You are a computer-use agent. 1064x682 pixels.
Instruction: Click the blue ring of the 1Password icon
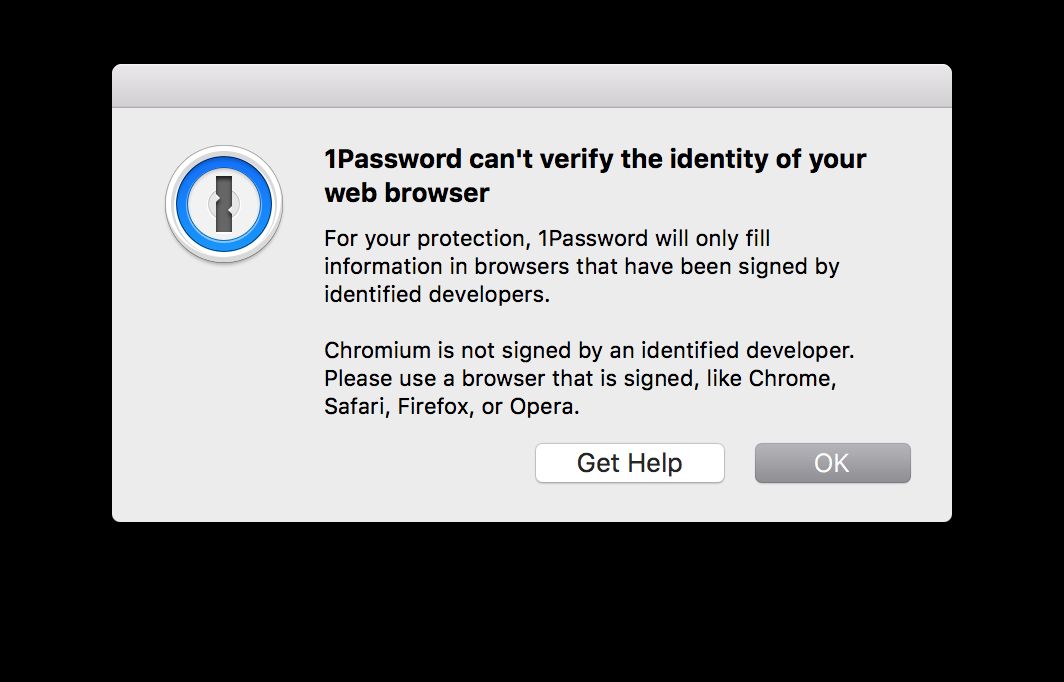click(188, 204)
